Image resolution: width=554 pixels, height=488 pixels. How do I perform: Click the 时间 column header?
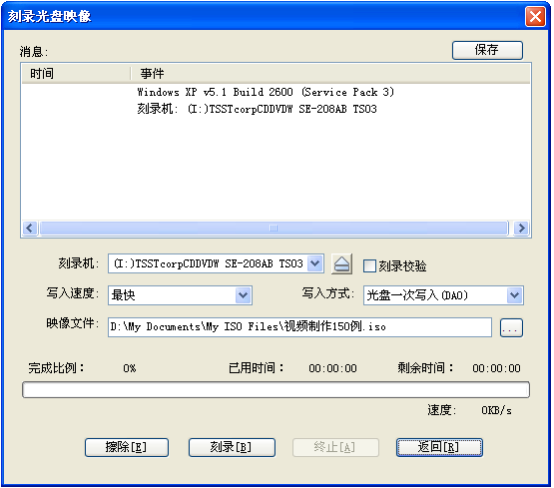(76, 74)
